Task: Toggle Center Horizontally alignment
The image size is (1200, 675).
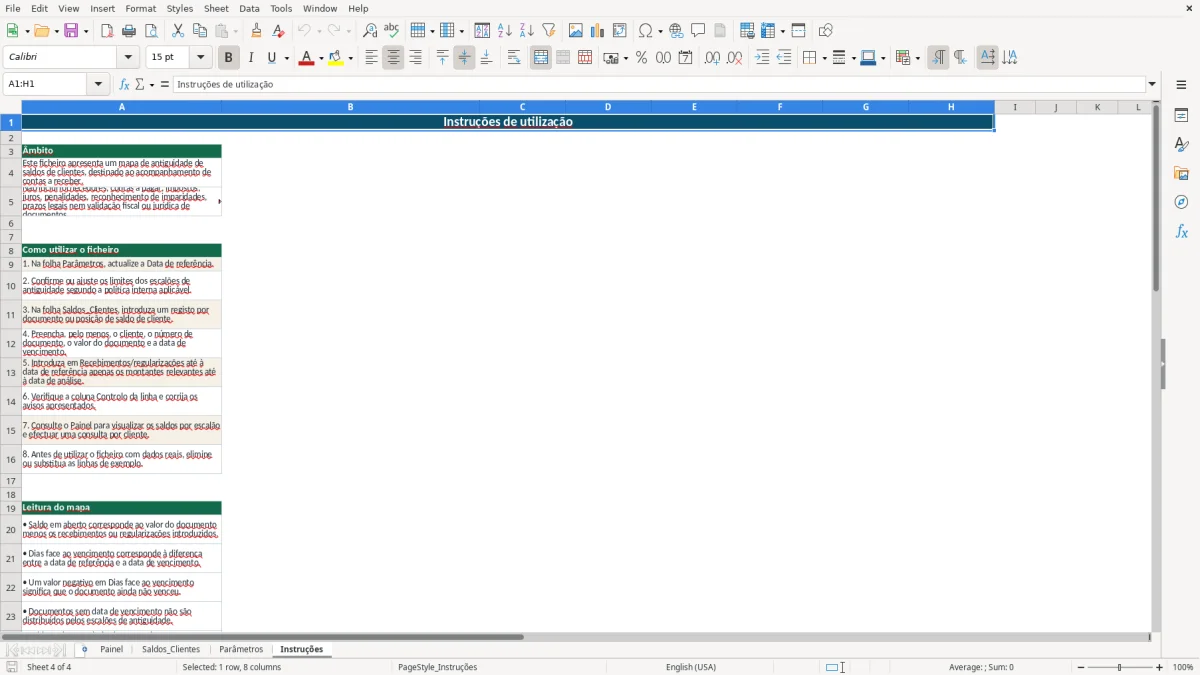Action: coord(393,58)
